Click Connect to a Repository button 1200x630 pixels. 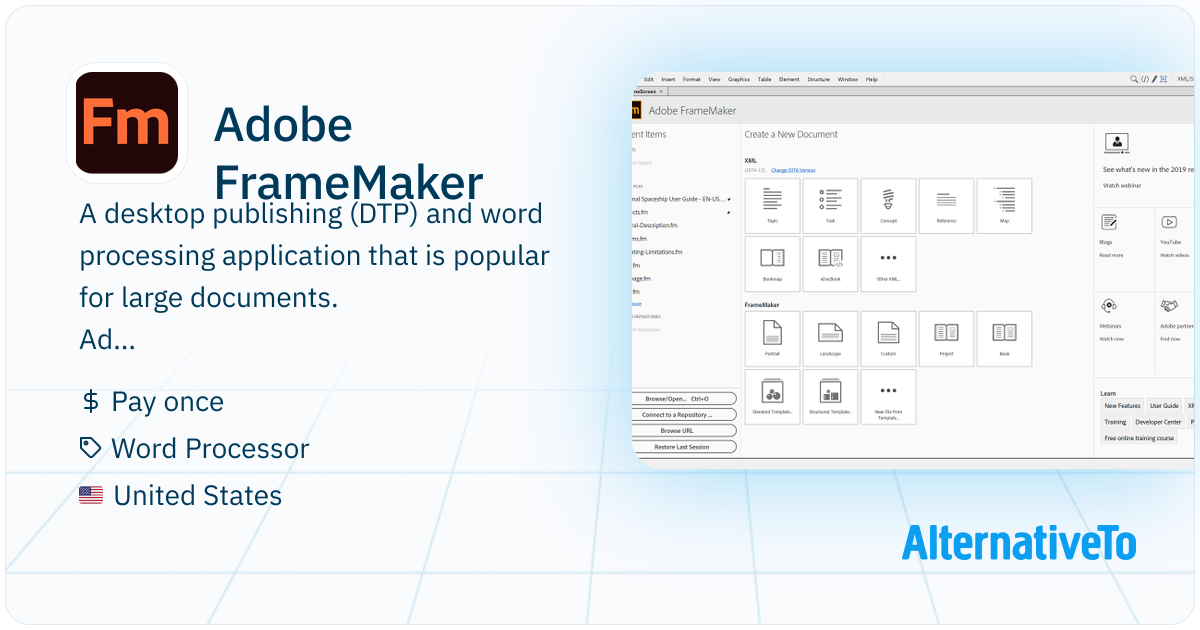(685, 414)
